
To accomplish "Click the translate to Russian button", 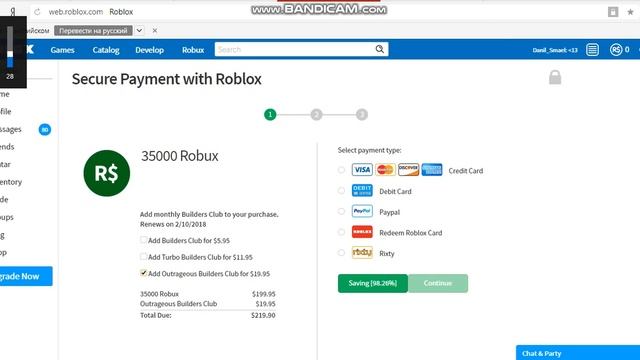I will pyautogui.click(x=93, y=31).
